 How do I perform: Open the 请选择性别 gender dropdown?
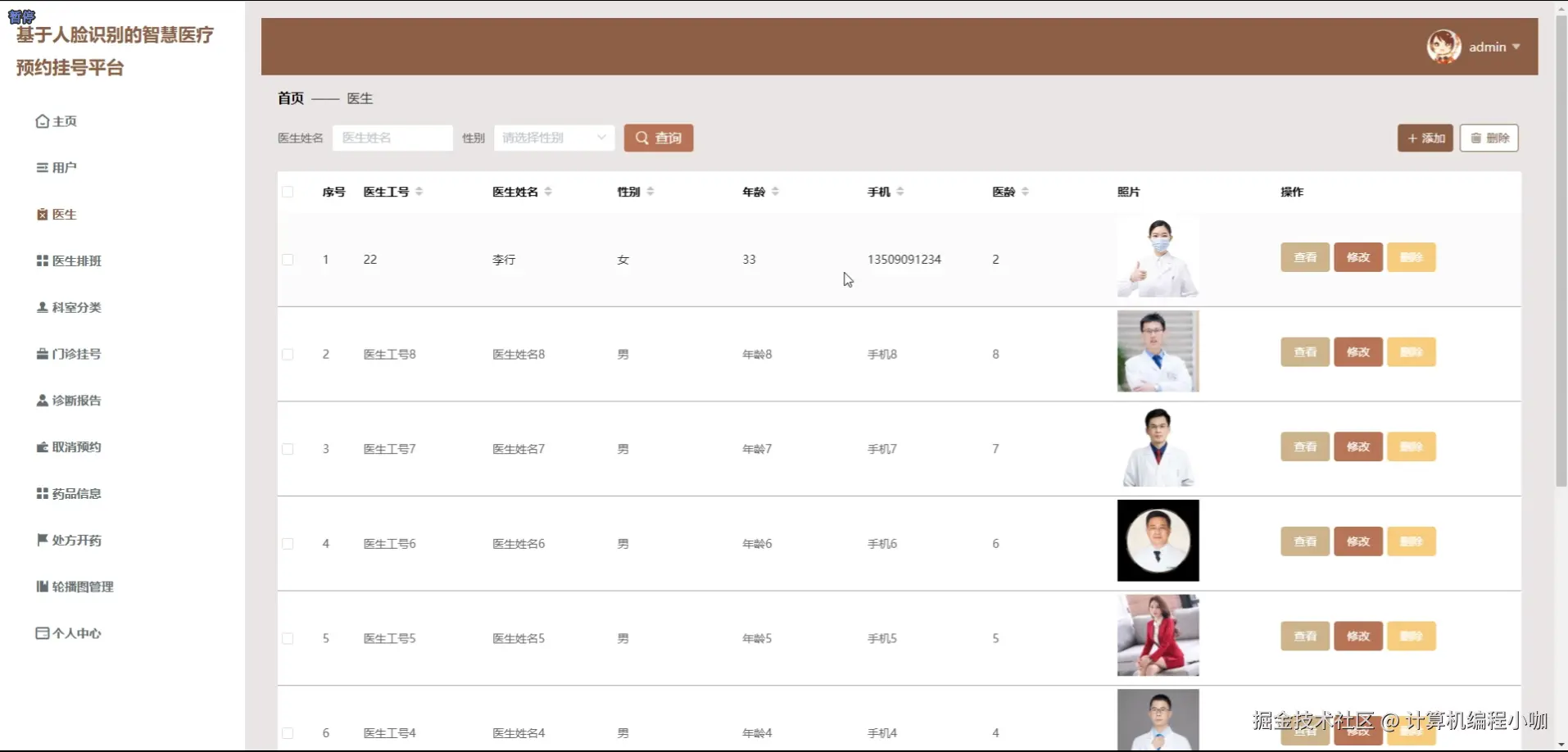click(x=554, y=138)
